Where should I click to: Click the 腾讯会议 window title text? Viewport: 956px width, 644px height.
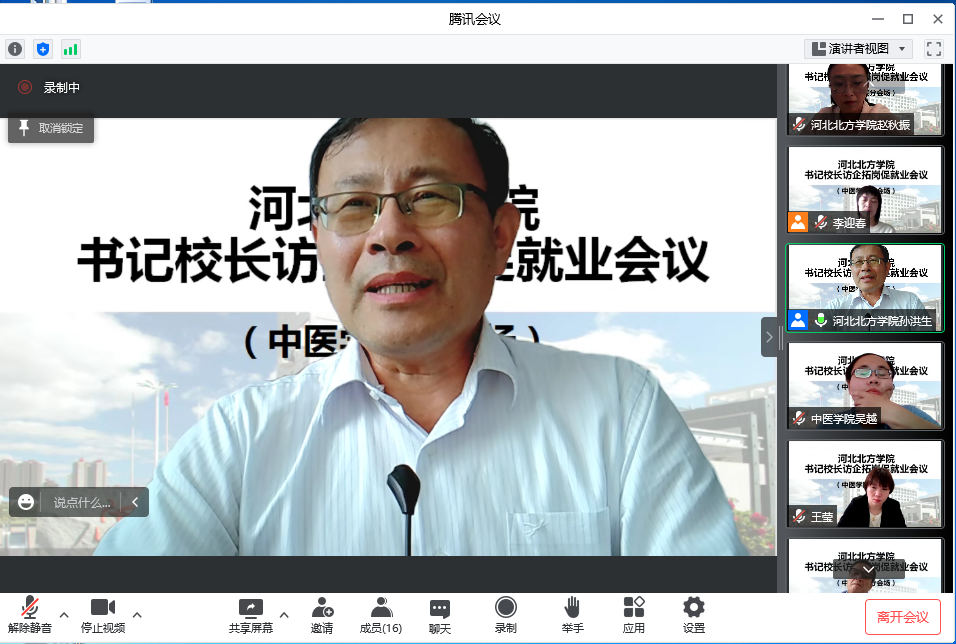pos(474,19)
